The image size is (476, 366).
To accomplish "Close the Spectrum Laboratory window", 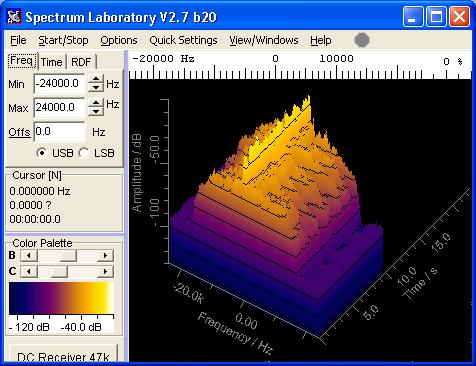I will click(459, 16).
